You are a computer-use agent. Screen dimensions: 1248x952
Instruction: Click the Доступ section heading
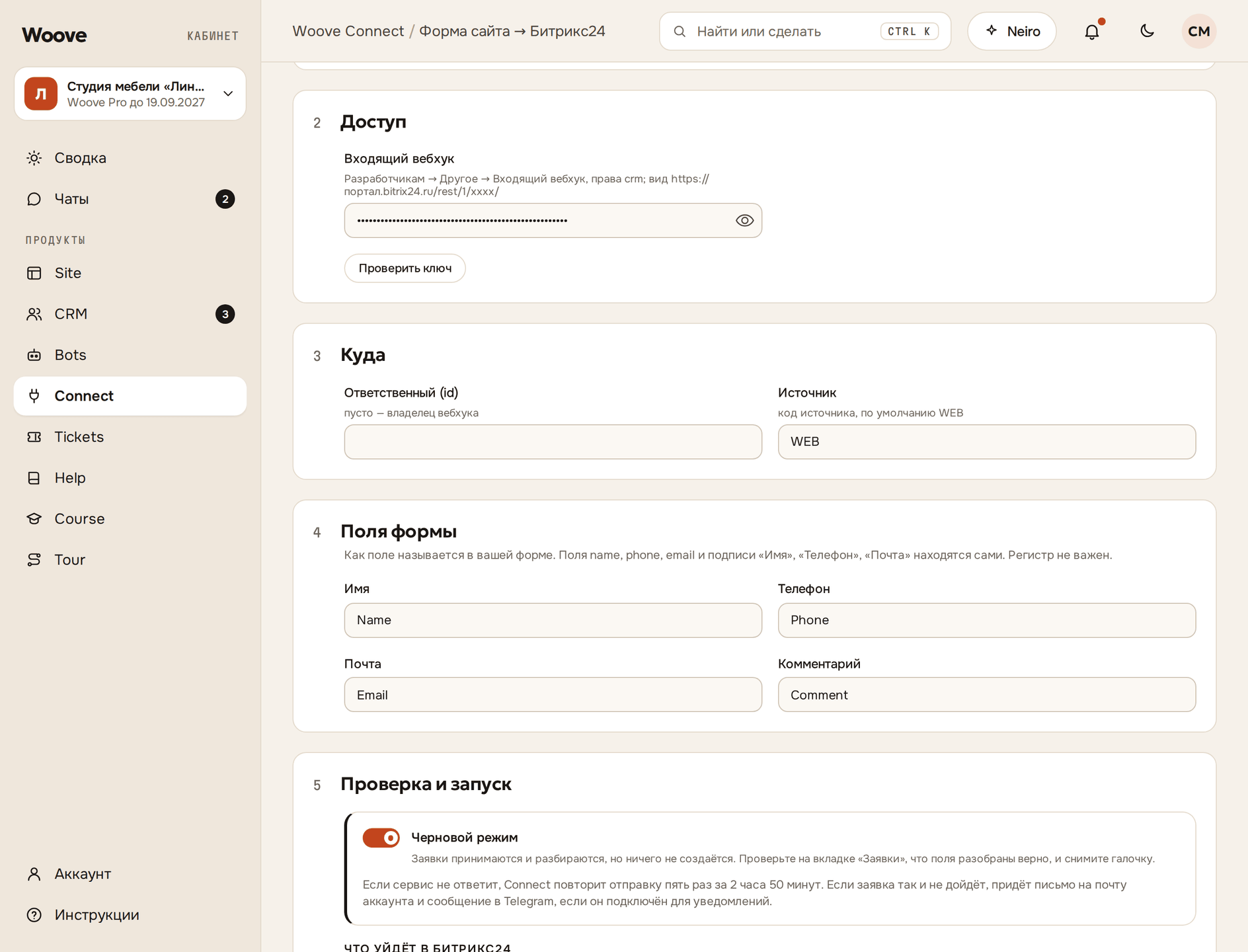pyautogui.click(x=373, y=122)
